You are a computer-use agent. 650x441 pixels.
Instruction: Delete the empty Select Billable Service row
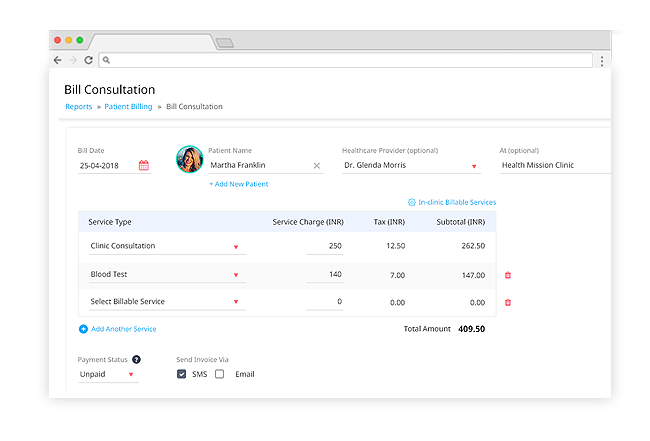pyautogui.click(x=508, y=302)
